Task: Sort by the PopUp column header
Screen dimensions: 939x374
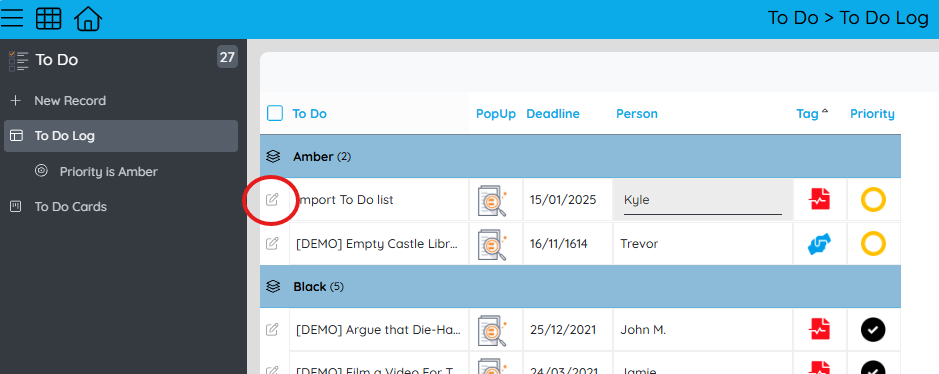Action: pyautogui.click(x=496, y=114)
